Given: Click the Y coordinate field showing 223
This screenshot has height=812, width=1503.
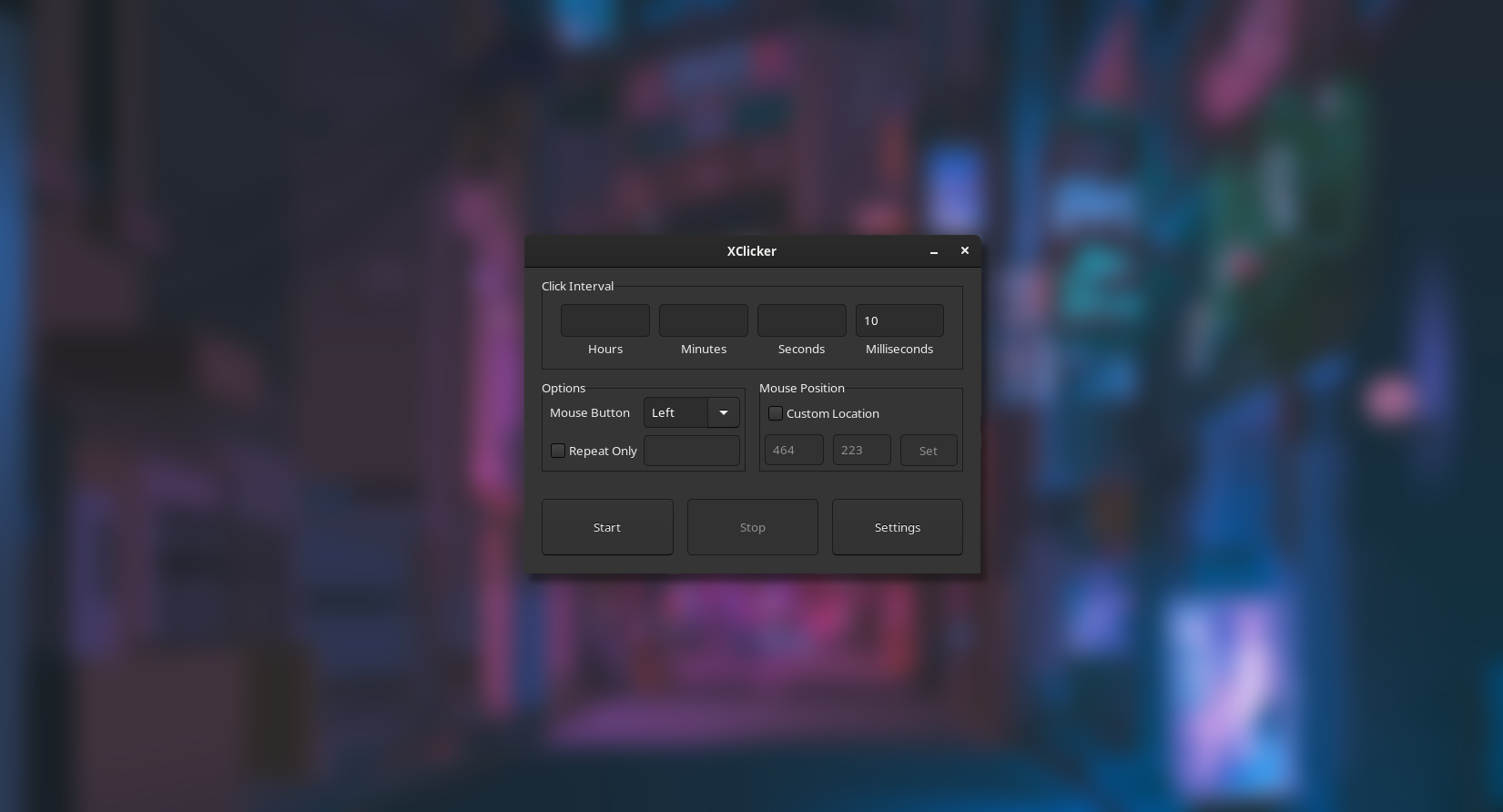Looking at the screenshot, I should (862, 450).
